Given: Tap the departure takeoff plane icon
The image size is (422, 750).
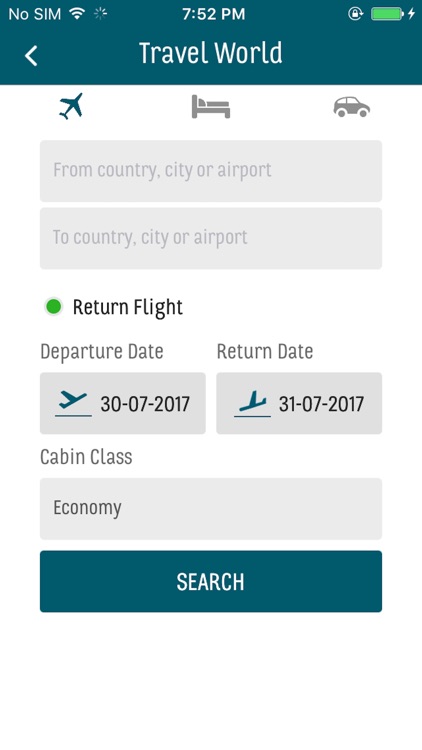Looking at the screenshot, I should (x=73, y=404).
